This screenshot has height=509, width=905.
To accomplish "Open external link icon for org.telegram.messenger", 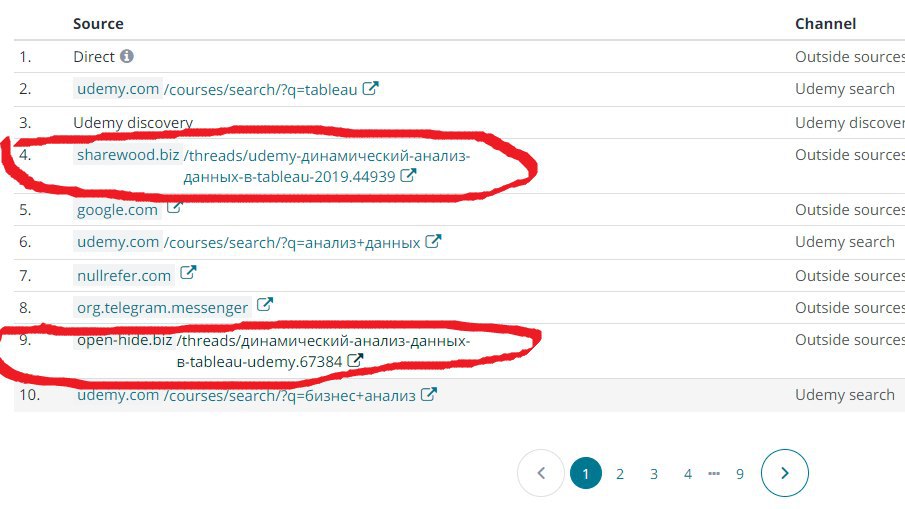I will (x=264, y=304).
